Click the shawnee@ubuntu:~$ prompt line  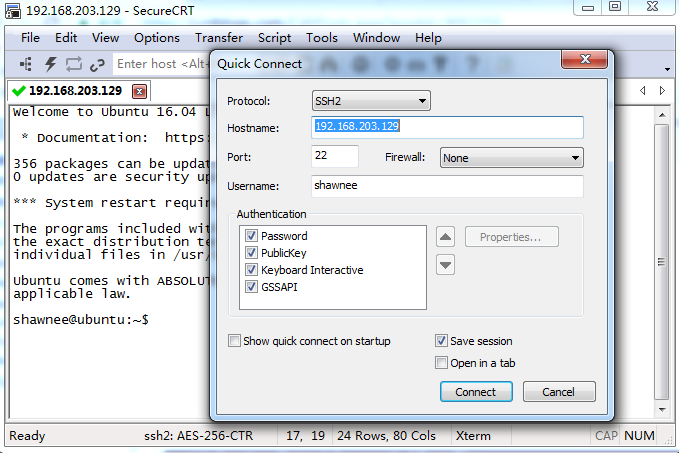click(81, 320)
